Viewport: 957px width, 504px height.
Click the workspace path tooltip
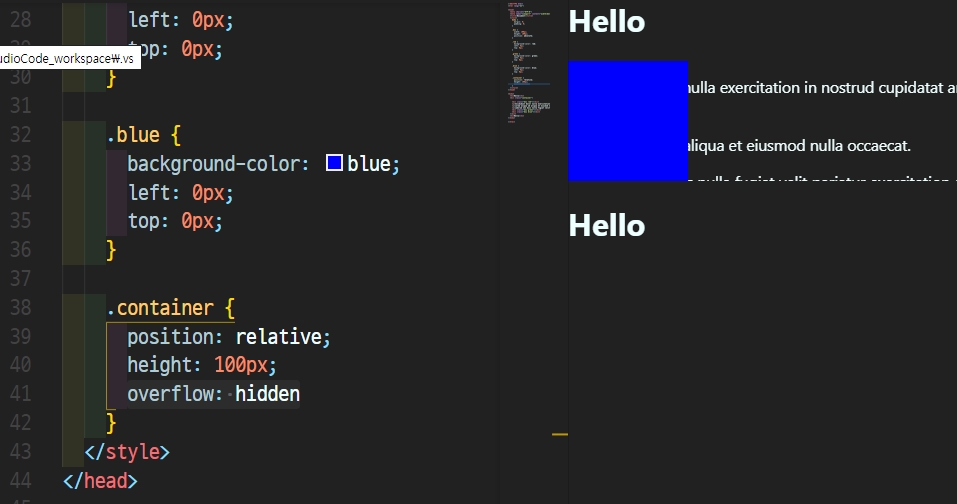coord(70,58)
